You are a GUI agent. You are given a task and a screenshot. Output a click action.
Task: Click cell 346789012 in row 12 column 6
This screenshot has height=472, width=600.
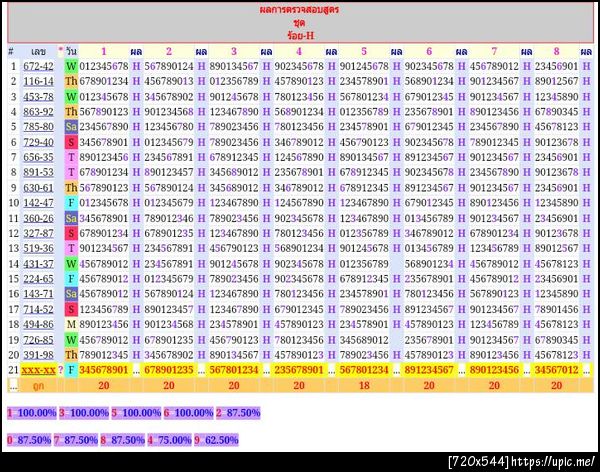(x=429, y=233)
